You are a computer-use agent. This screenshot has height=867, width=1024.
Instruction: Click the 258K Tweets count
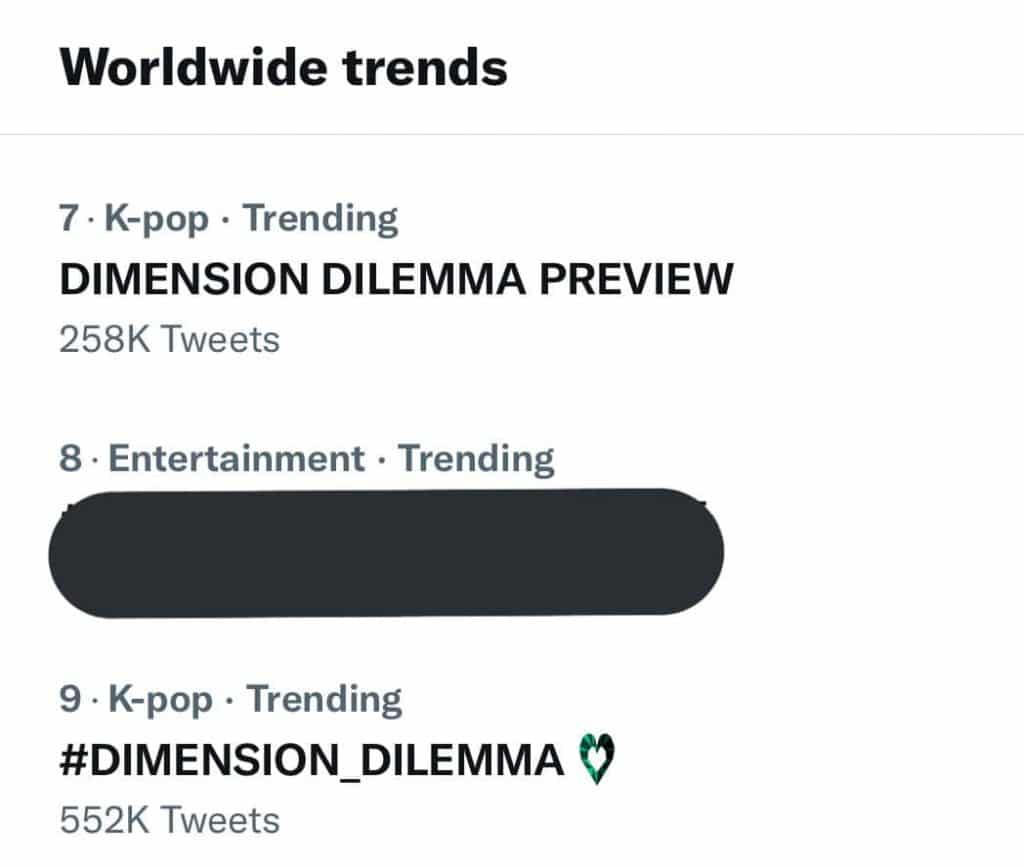(169, 339)
